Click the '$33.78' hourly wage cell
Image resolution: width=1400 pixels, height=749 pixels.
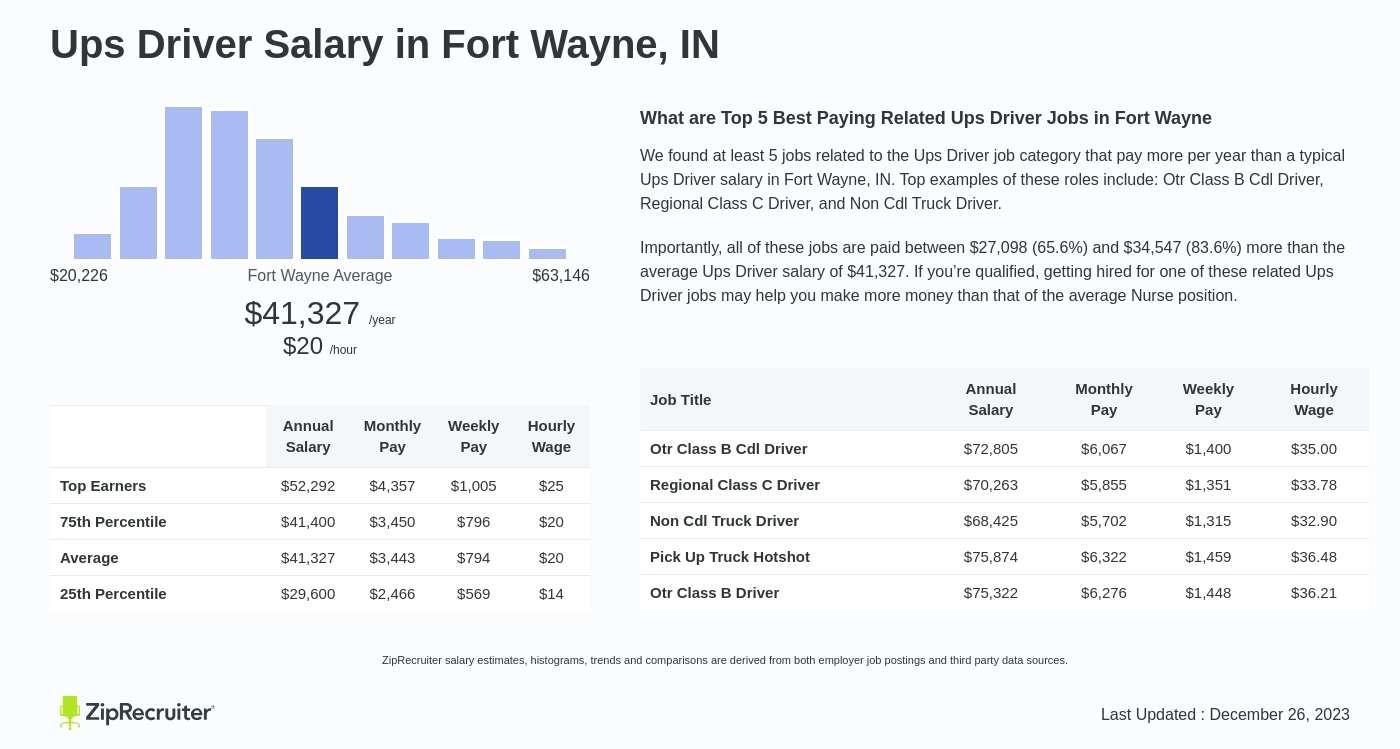(x=1314, y=484)
